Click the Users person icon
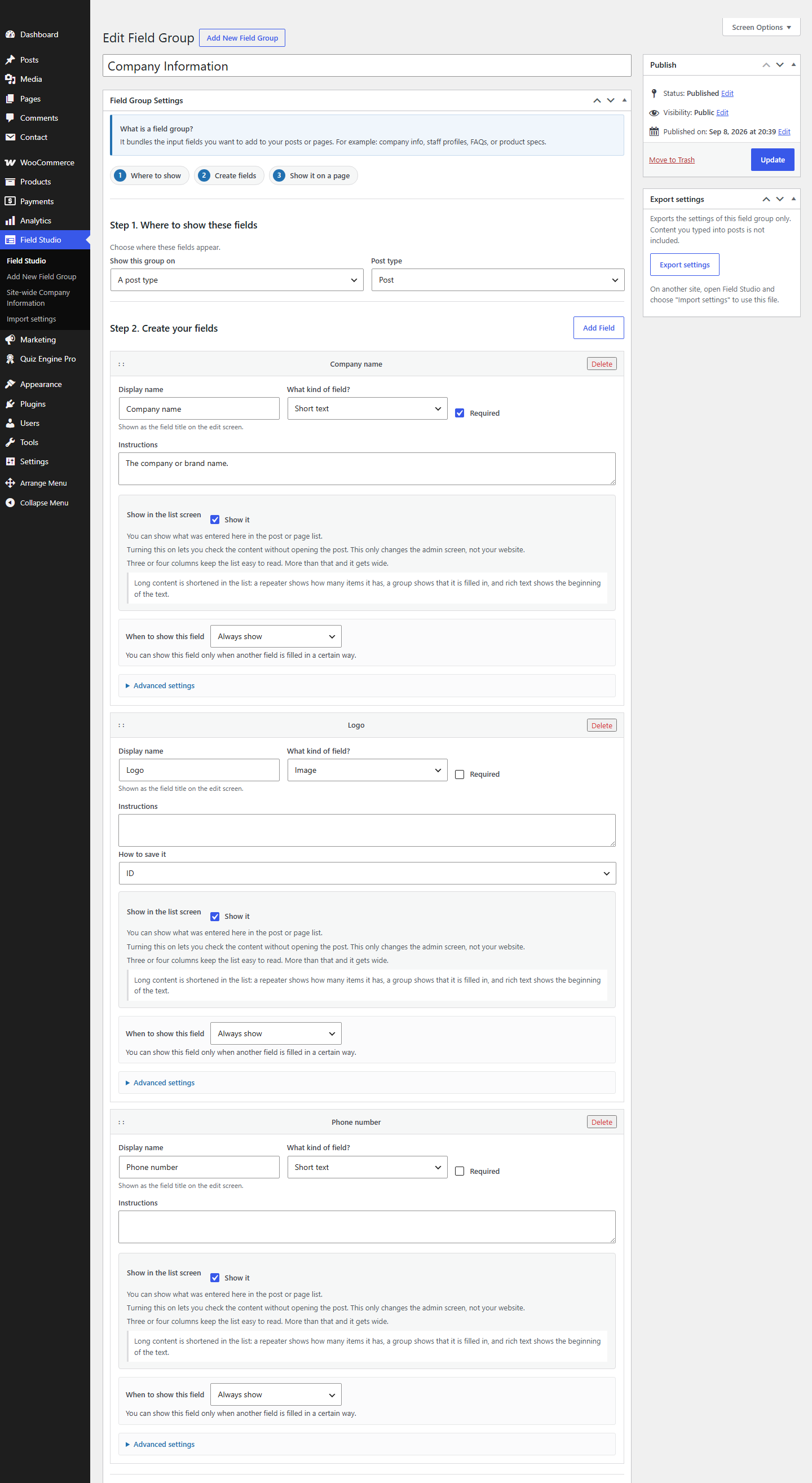The width and height of the screenshot is (812, 1483). click(10, 423)
